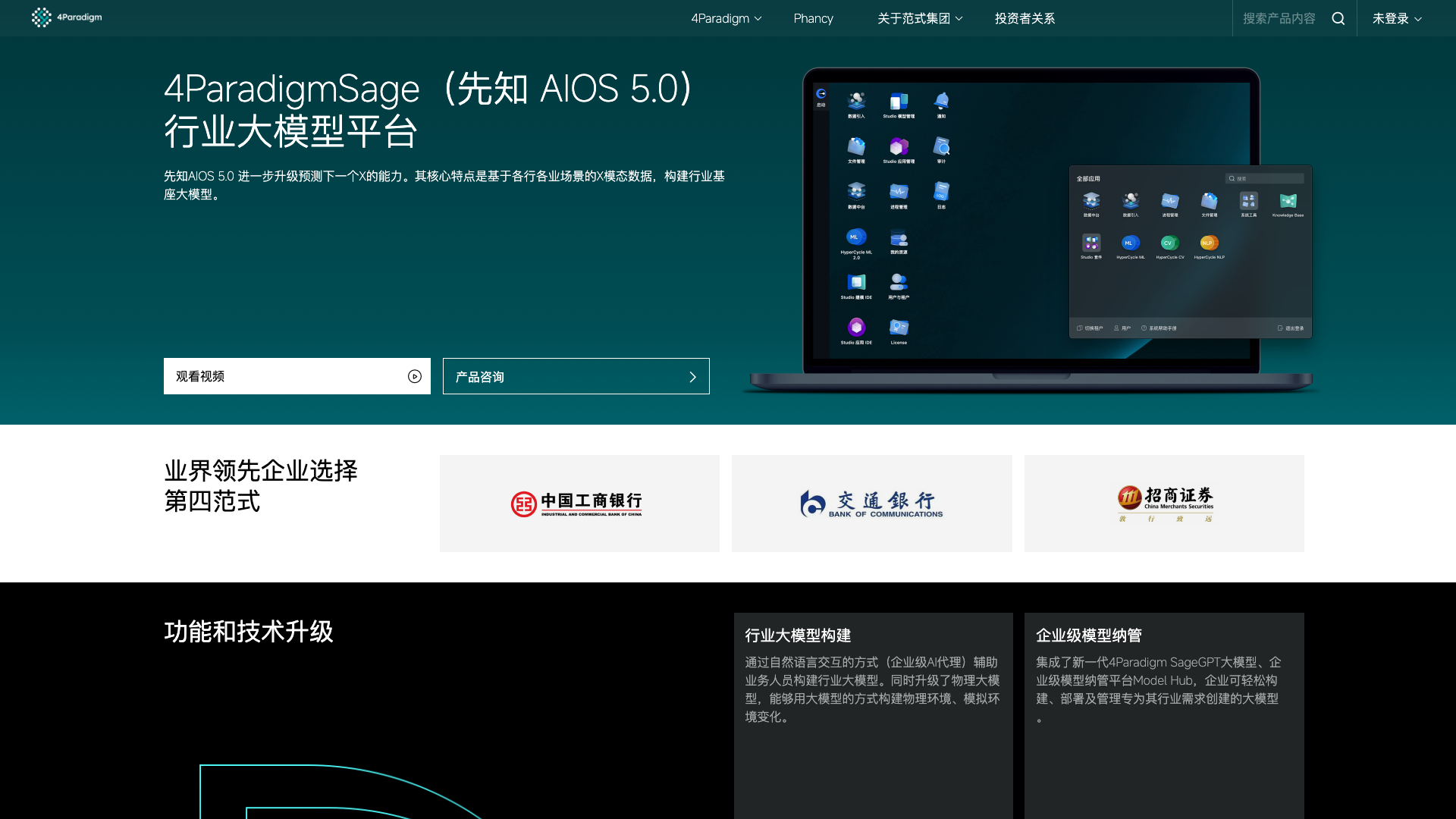
Task: Click the 观看视频 button
Action: (297, 376)
